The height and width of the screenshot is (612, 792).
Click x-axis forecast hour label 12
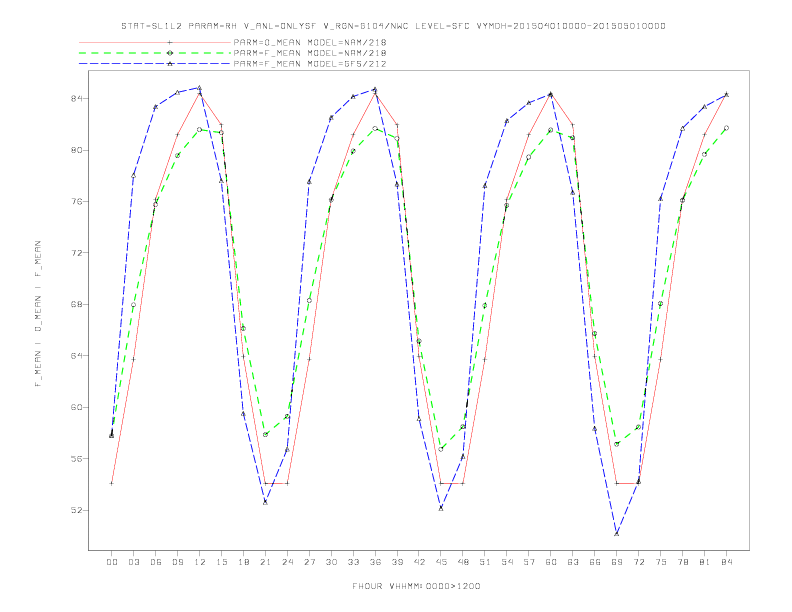pyautogui.click(x=200, y=562)
